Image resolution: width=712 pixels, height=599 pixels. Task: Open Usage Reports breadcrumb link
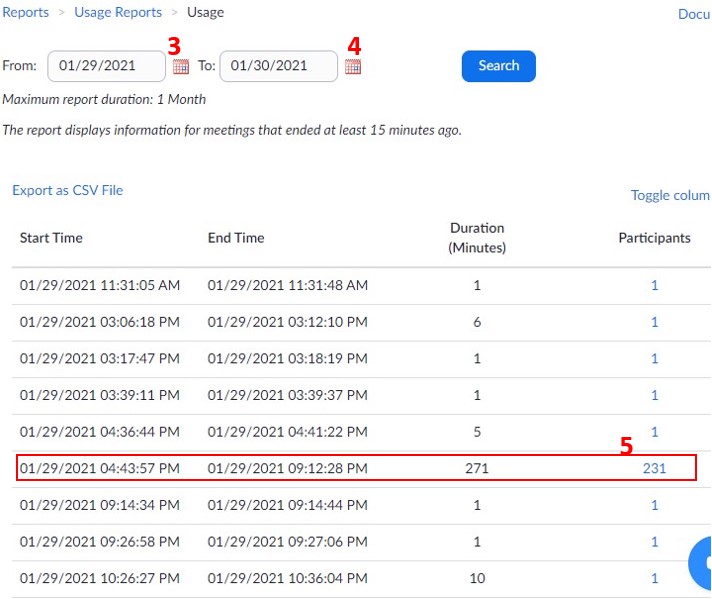(118, 12)
